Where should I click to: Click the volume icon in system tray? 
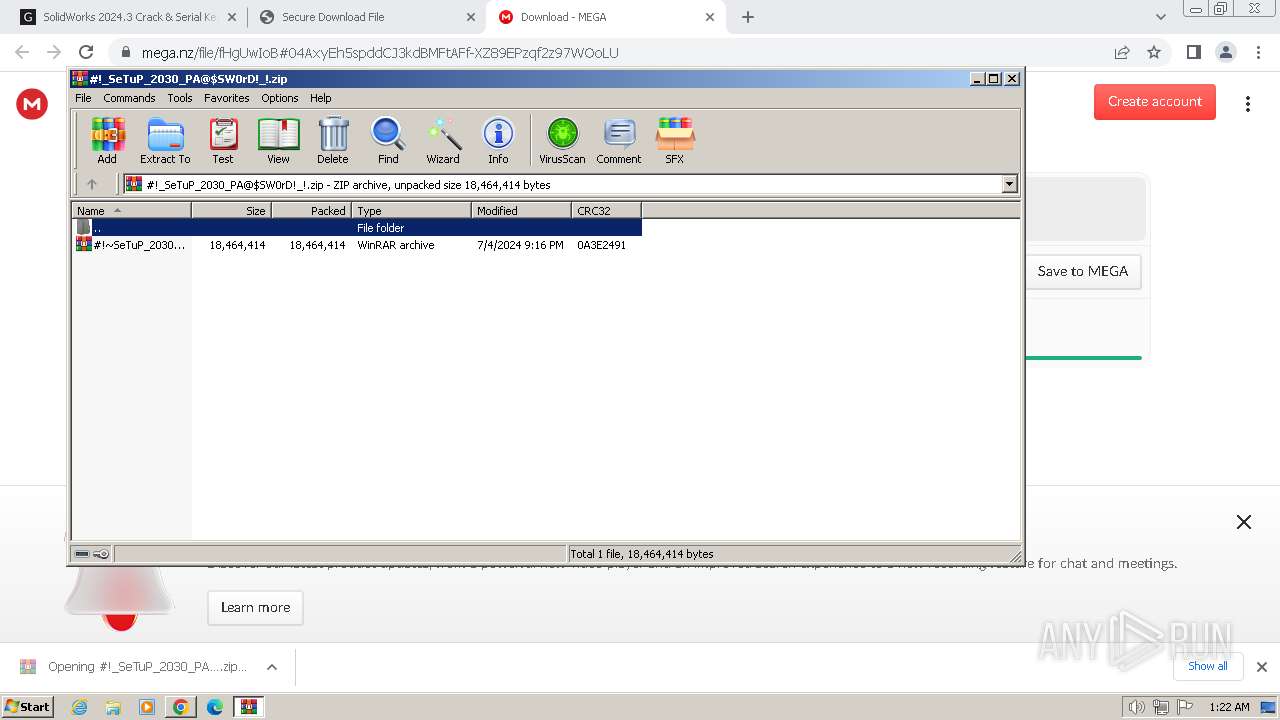click(x=1137, y=707)
